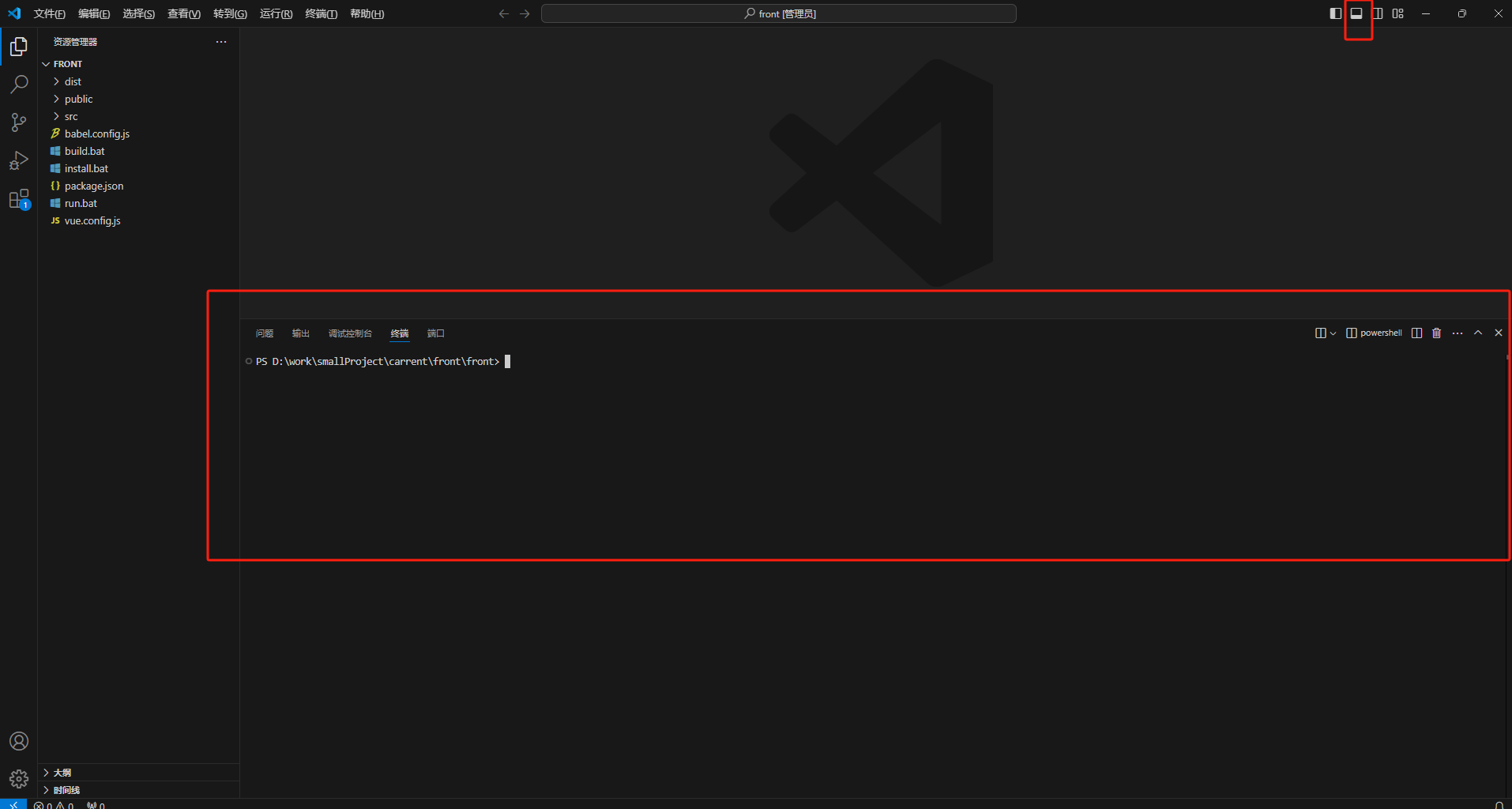This screenshot has width=1512, height=809.
Task: Toggle the secondary side bar
Action: pos(1378,13)
